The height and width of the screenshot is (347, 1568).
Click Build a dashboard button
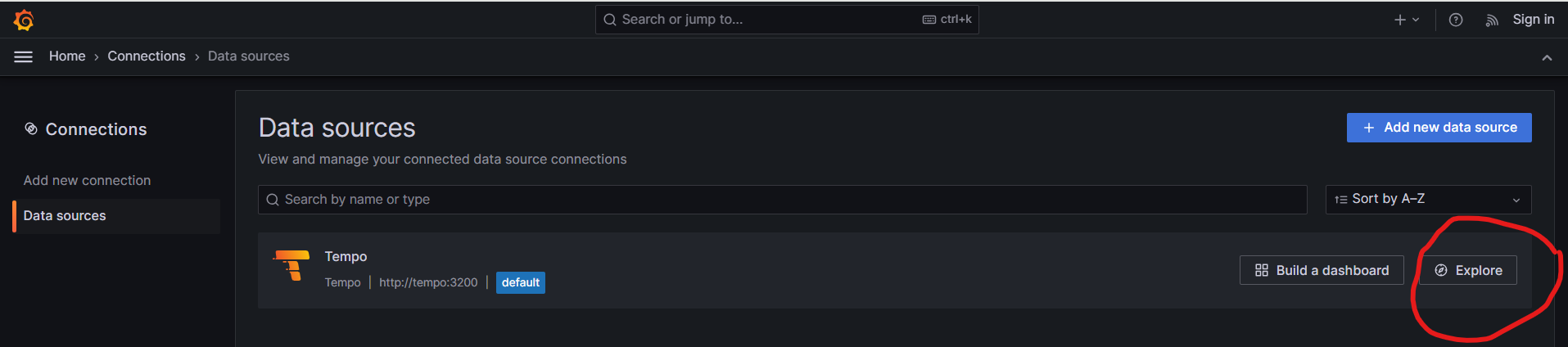1321,270
